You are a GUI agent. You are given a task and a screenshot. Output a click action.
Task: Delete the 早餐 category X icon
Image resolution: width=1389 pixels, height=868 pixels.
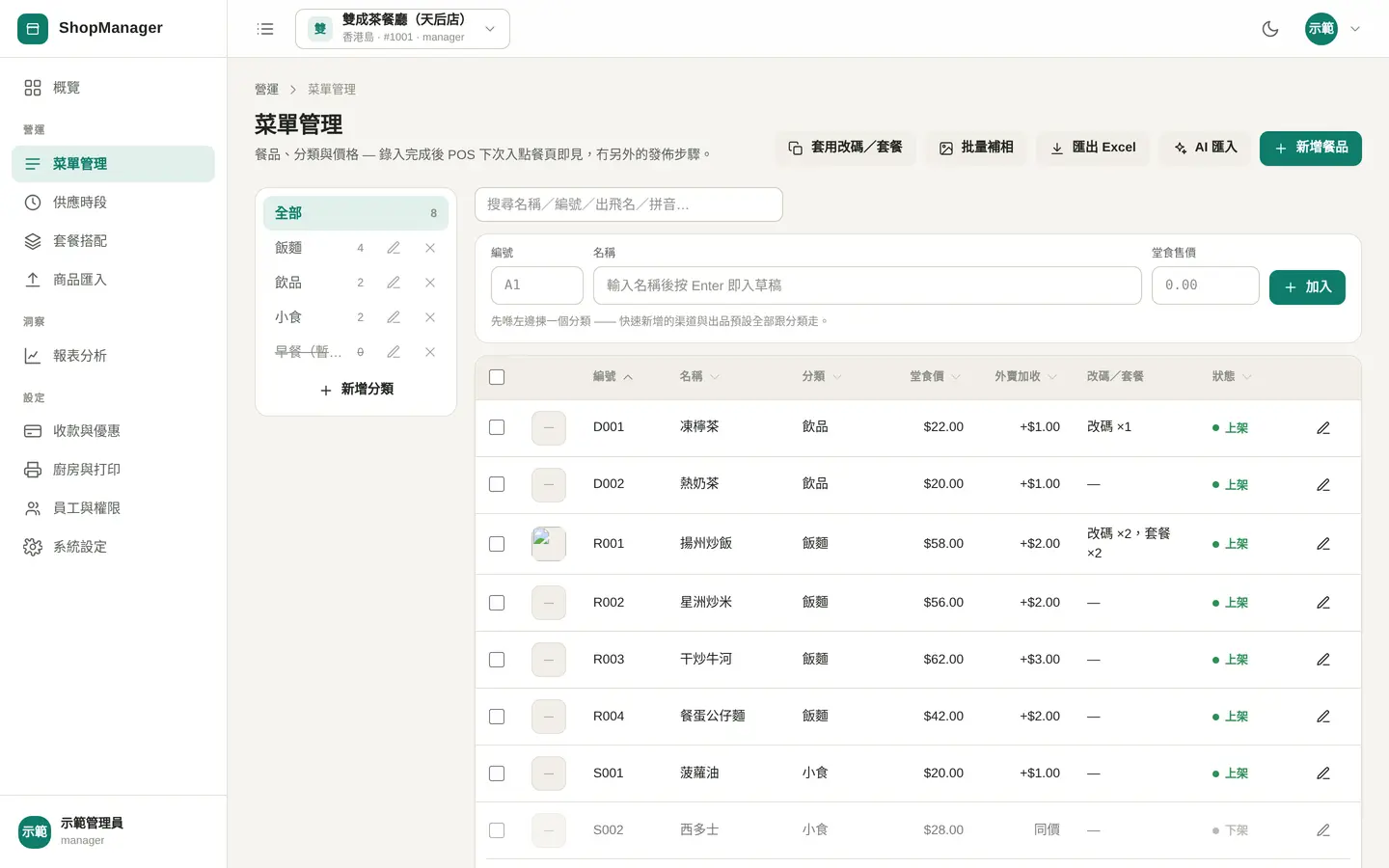point(430,352)
